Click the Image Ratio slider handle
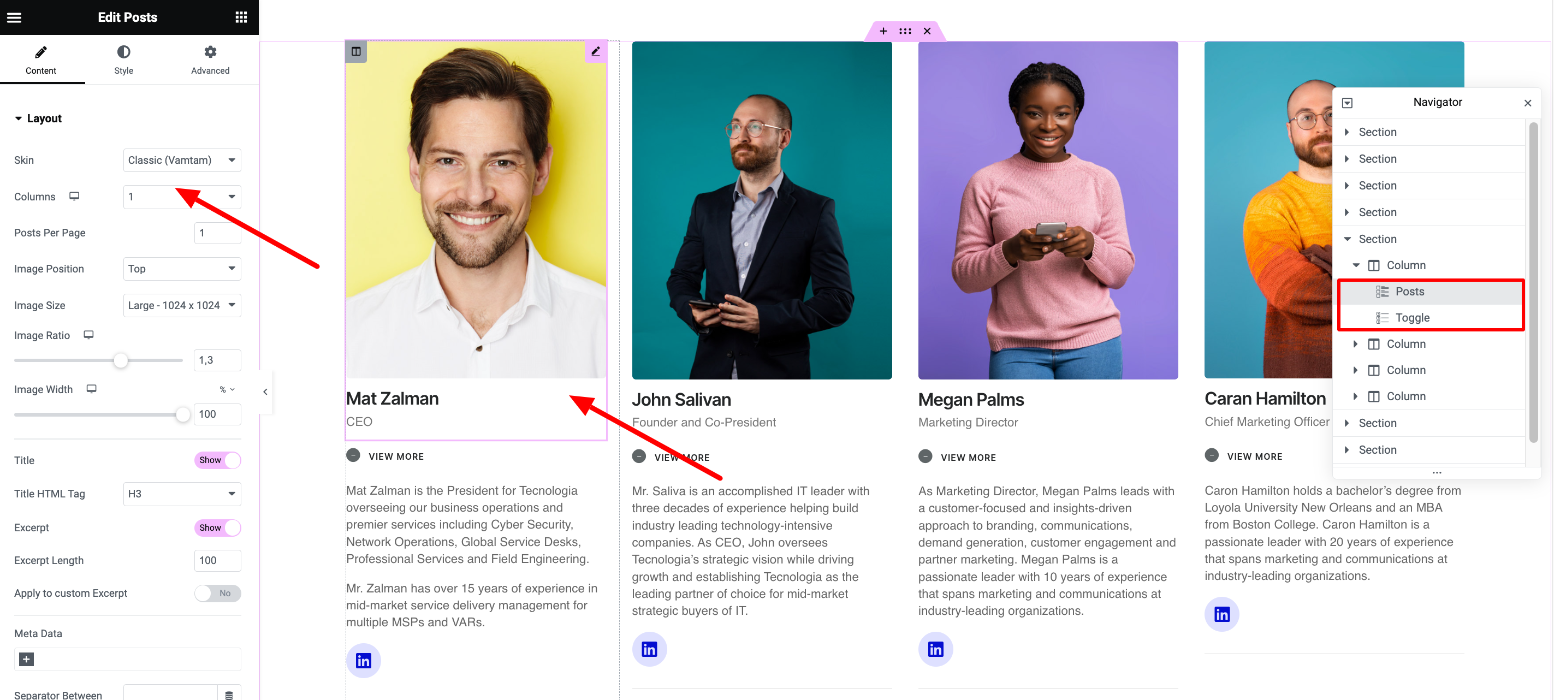 pos(121,360)
